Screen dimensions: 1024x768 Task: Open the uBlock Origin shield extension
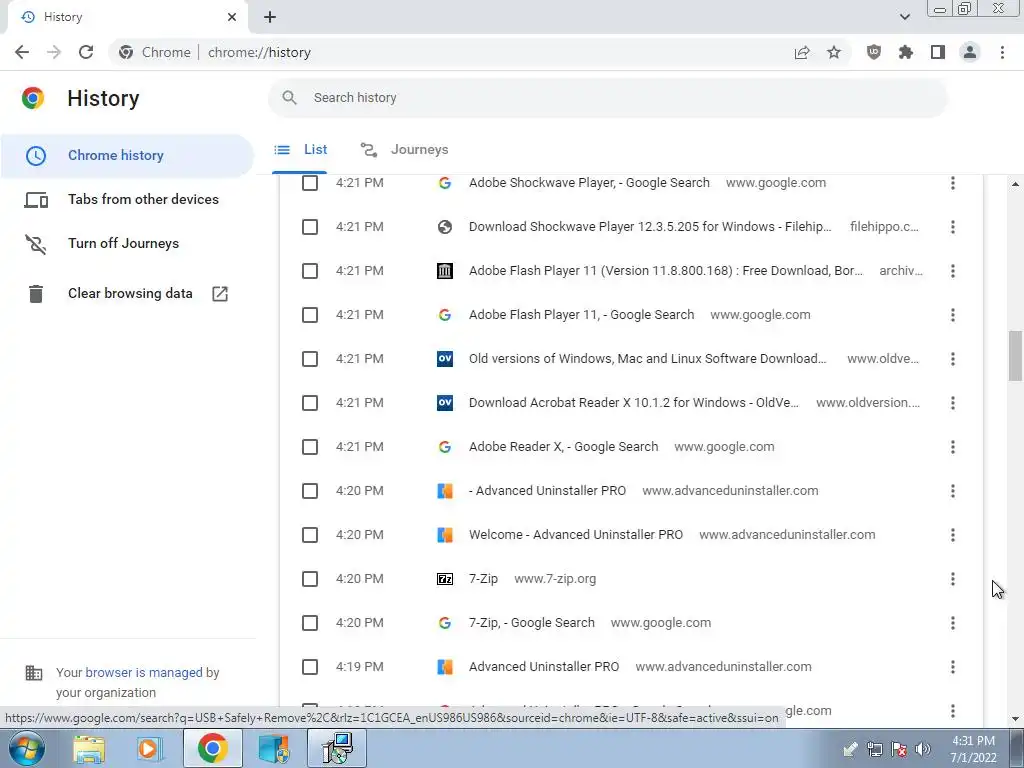point(873,52)
